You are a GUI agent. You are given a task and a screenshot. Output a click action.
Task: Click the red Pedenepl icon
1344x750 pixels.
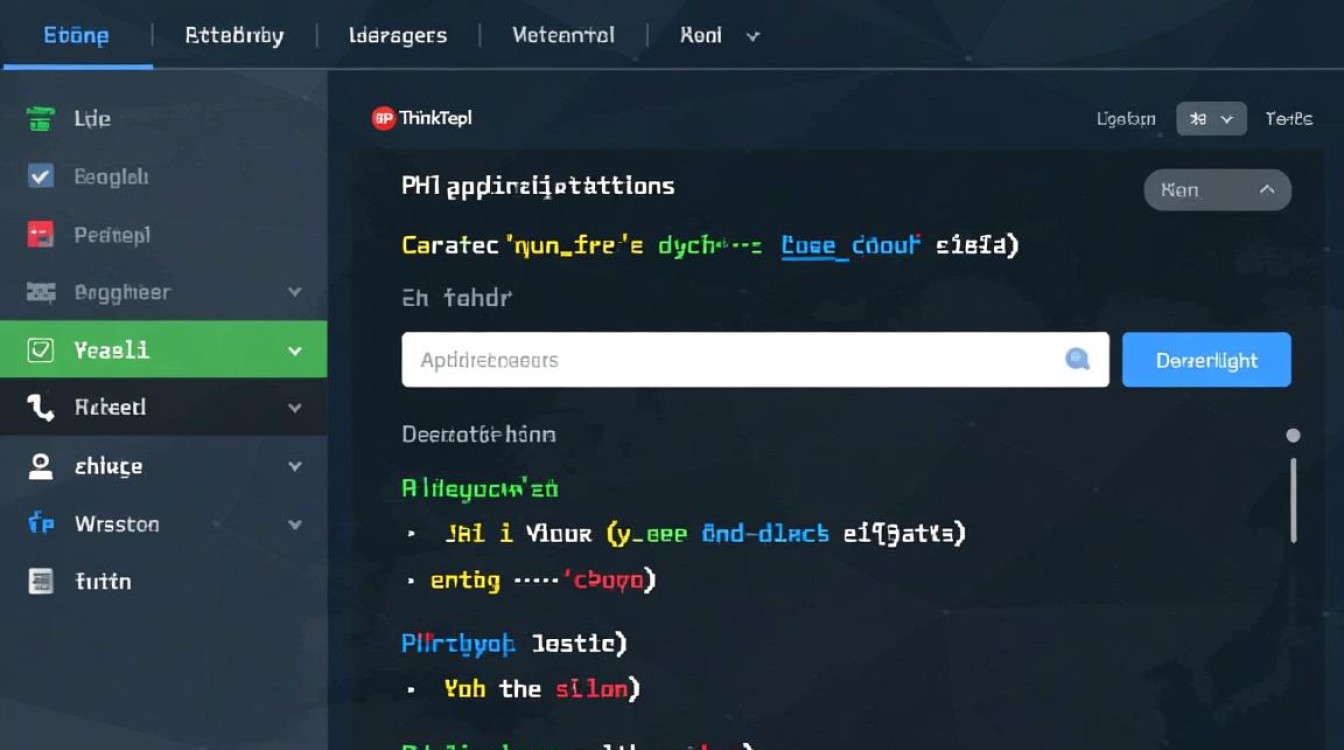(40, 235)
